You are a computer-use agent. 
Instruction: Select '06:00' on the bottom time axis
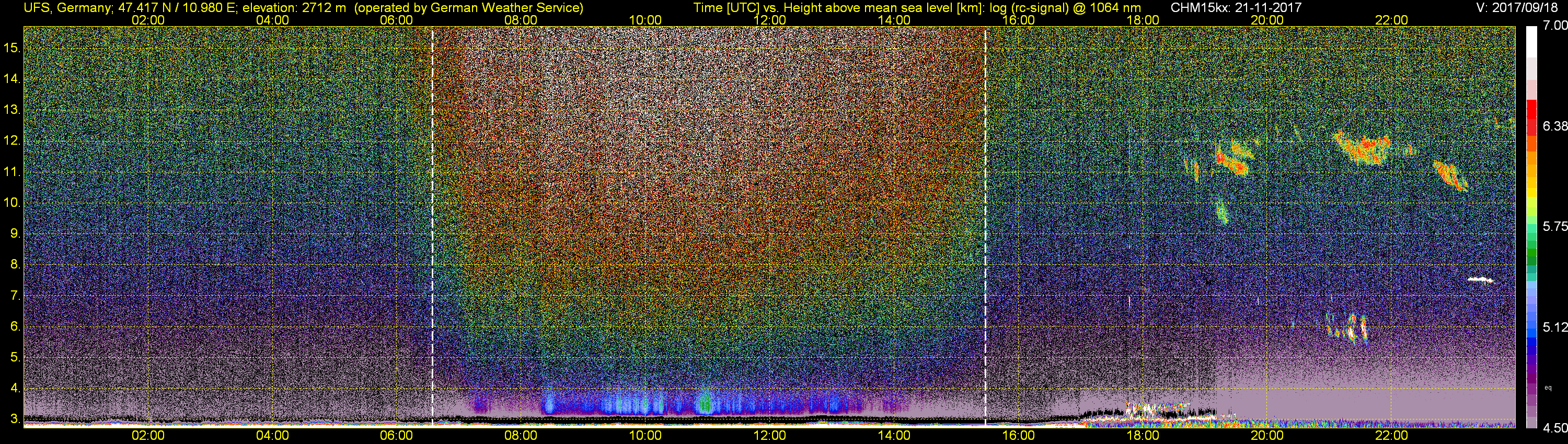pos(396,436)
